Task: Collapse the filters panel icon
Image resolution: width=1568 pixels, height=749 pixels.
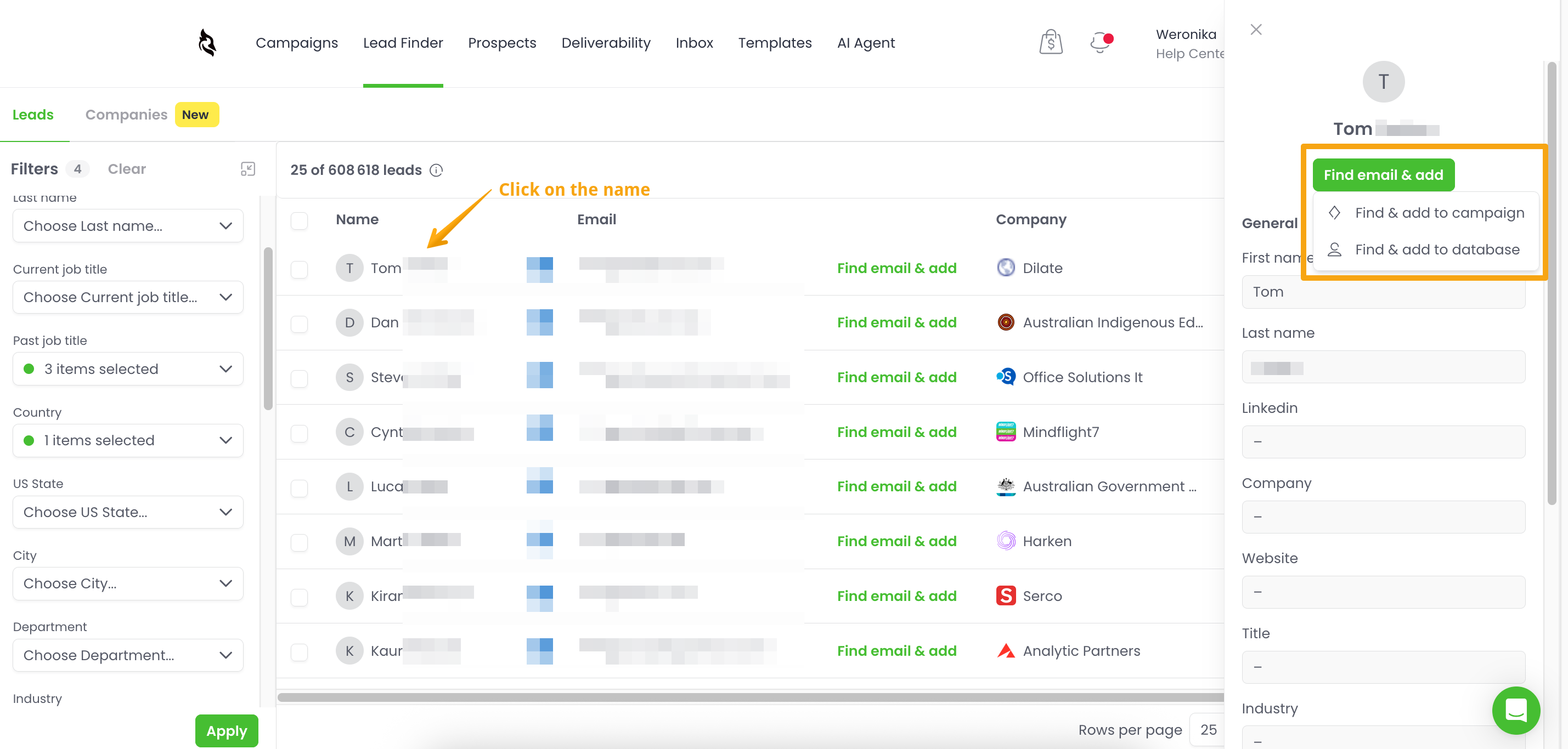Action: coord(248,169)
